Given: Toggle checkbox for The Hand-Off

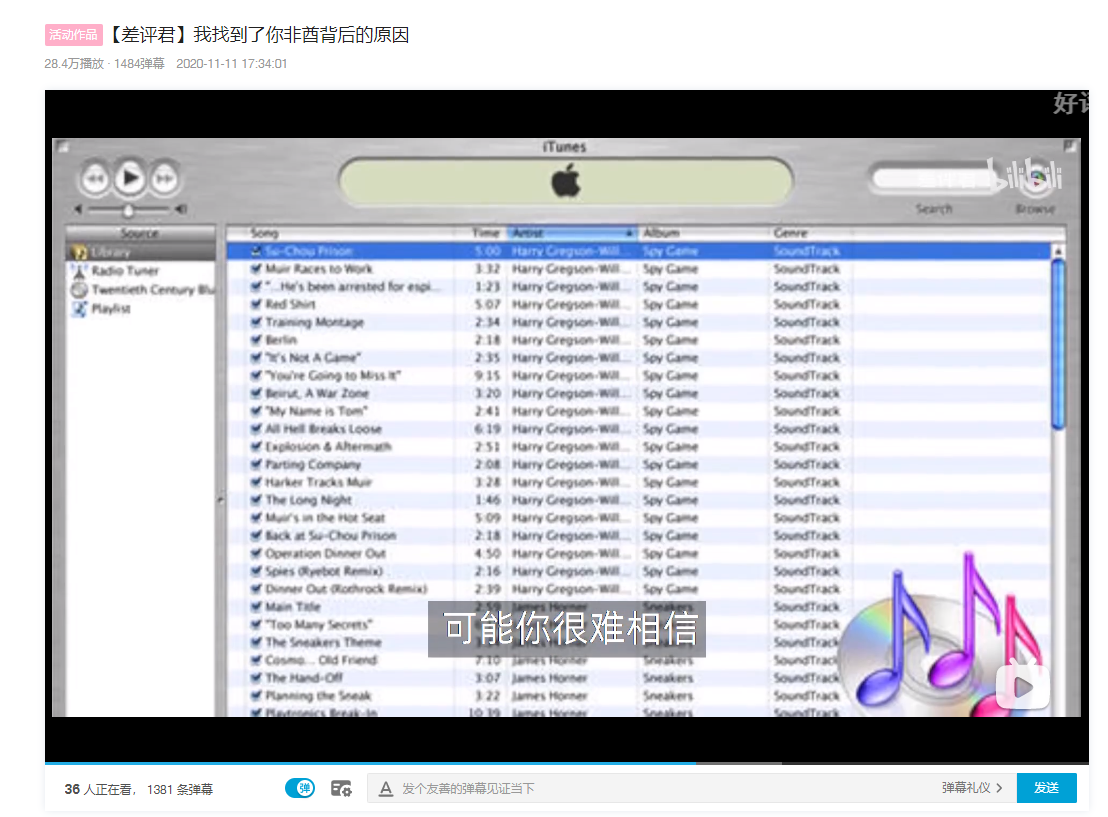Looking at the screenshot, I should pyautogui.click(x=256, y=678).
